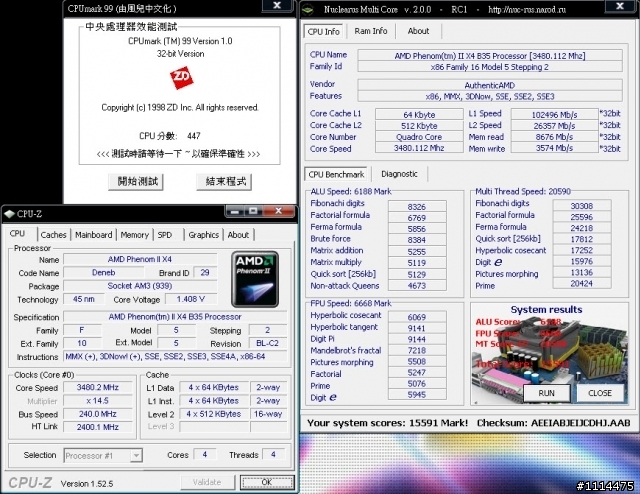Click the CPU Name field in Nuclearus

490,56
